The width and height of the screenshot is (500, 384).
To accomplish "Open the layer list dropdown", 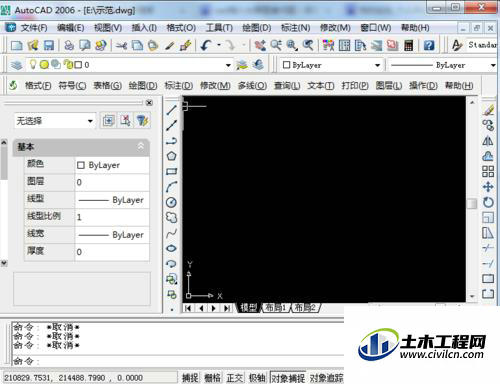I will [x=228, y=65].
